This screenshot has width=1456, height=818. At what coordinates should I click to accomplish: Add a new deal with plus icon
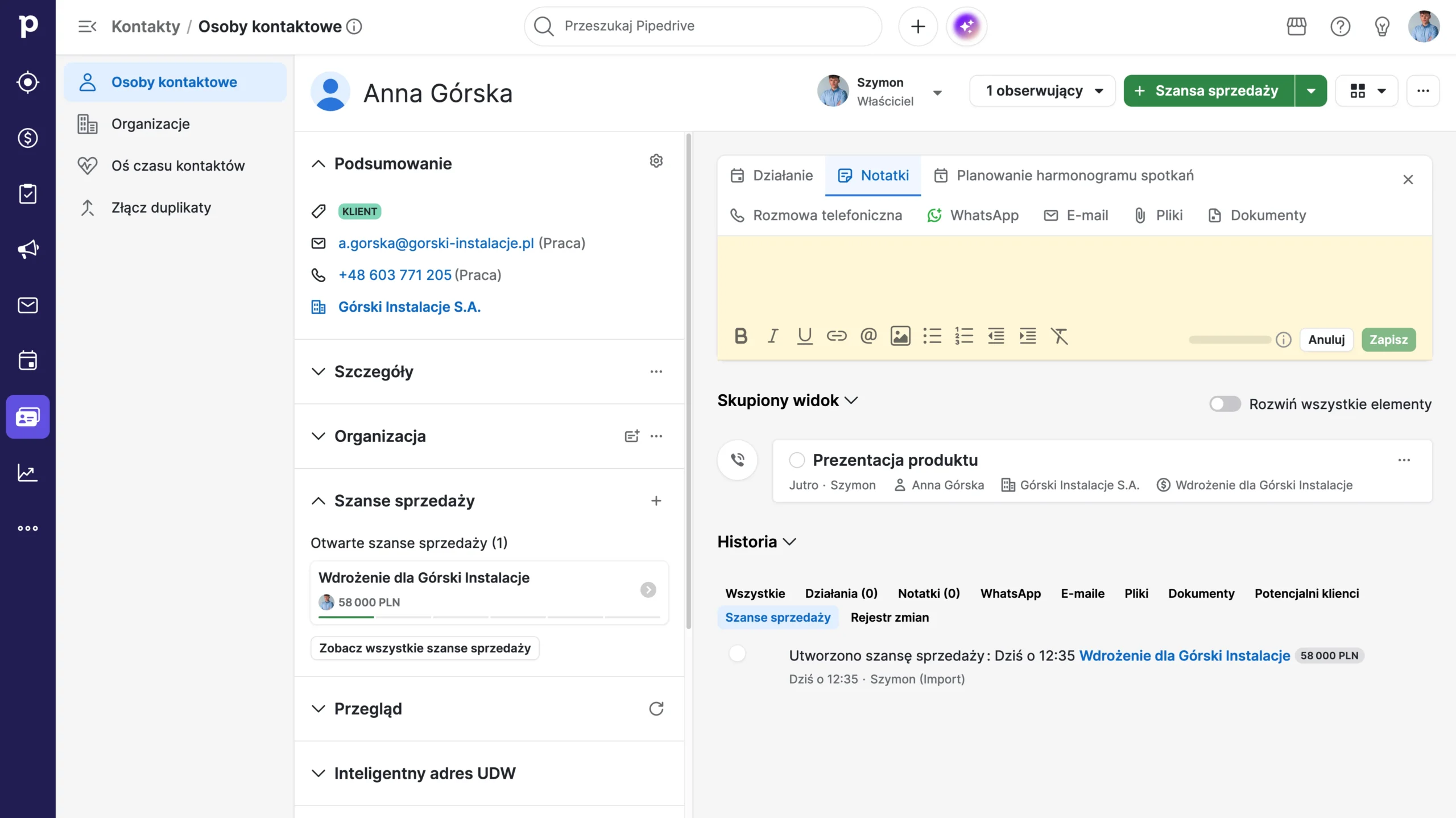coord(656,501)
